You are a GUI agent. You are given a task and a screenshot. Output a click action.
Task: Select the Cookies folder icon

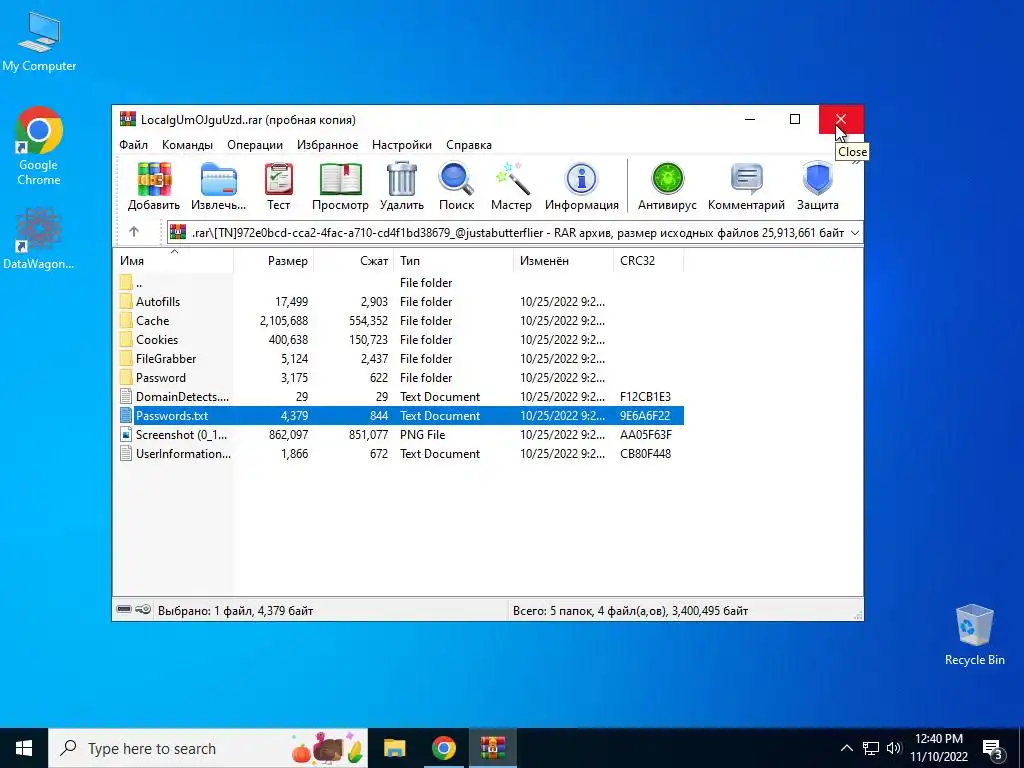click(x=126, y=340)
